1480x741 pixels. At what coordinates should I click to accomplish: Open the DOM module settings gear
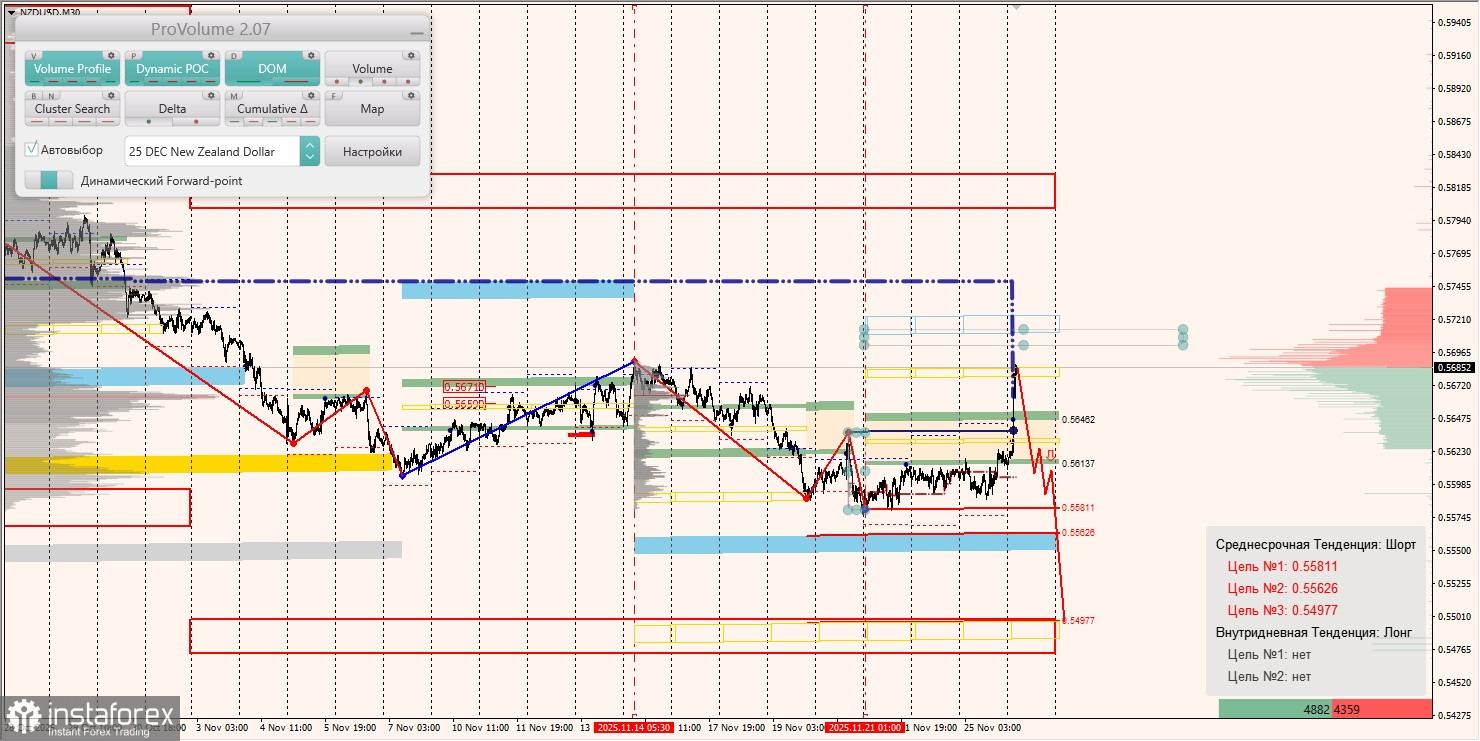point(311,56)
